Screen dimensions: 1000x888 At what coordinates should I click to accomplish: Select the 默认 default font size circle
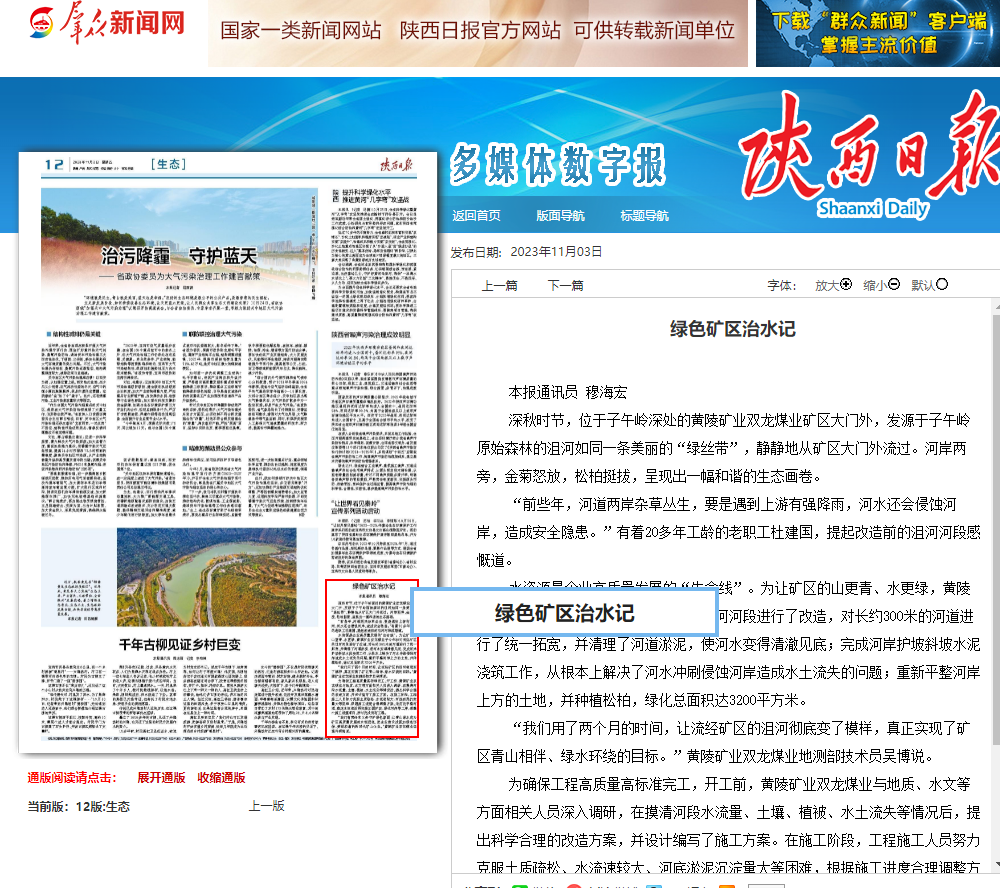click(942, 285)
